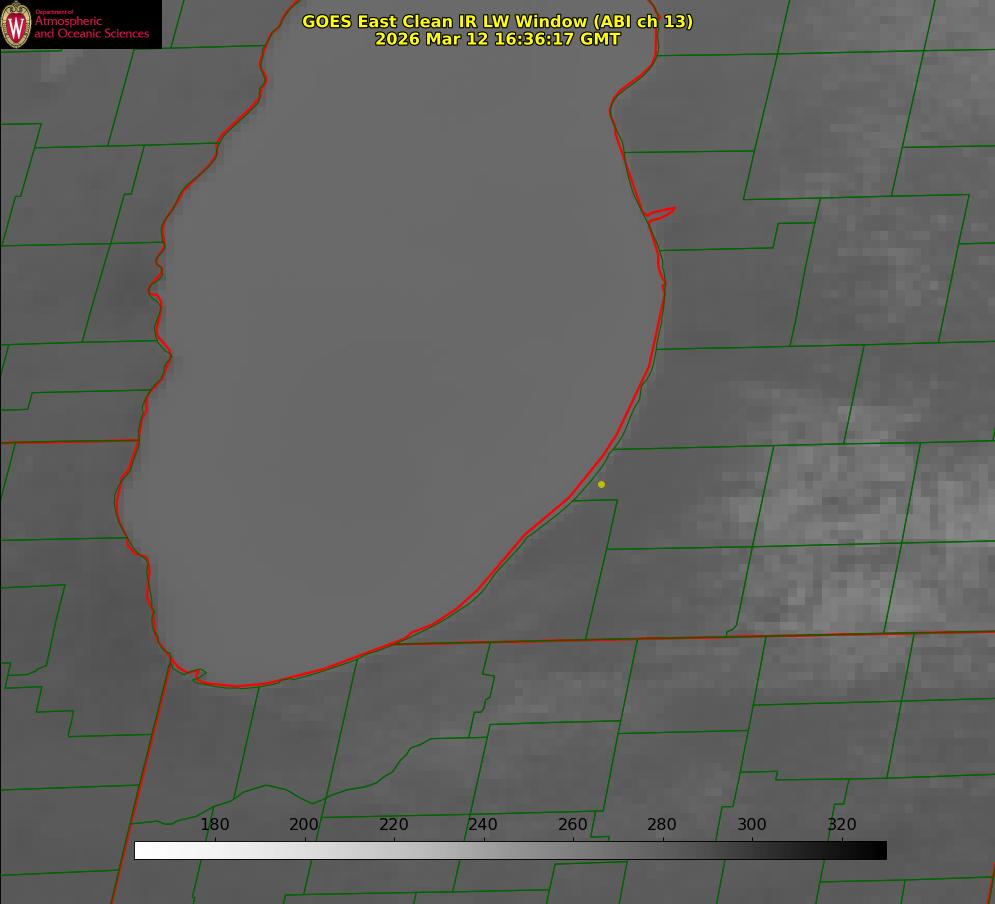The height and width of the screenshot is (904, 995).
Task: Click the white end of the colorbar
Action: pos(141,850)
